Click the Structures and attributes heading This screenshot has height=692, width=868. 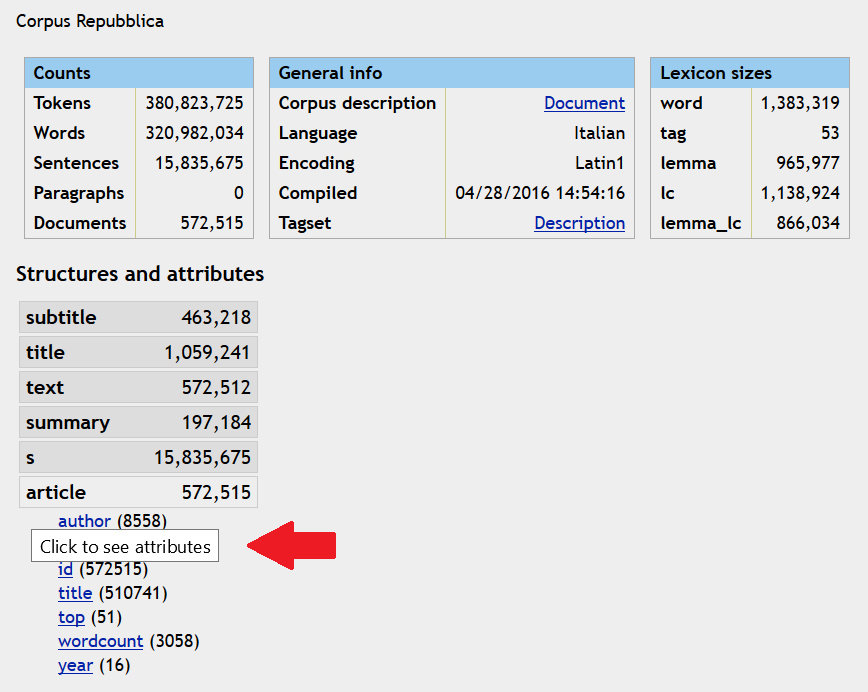pos(140,274)
